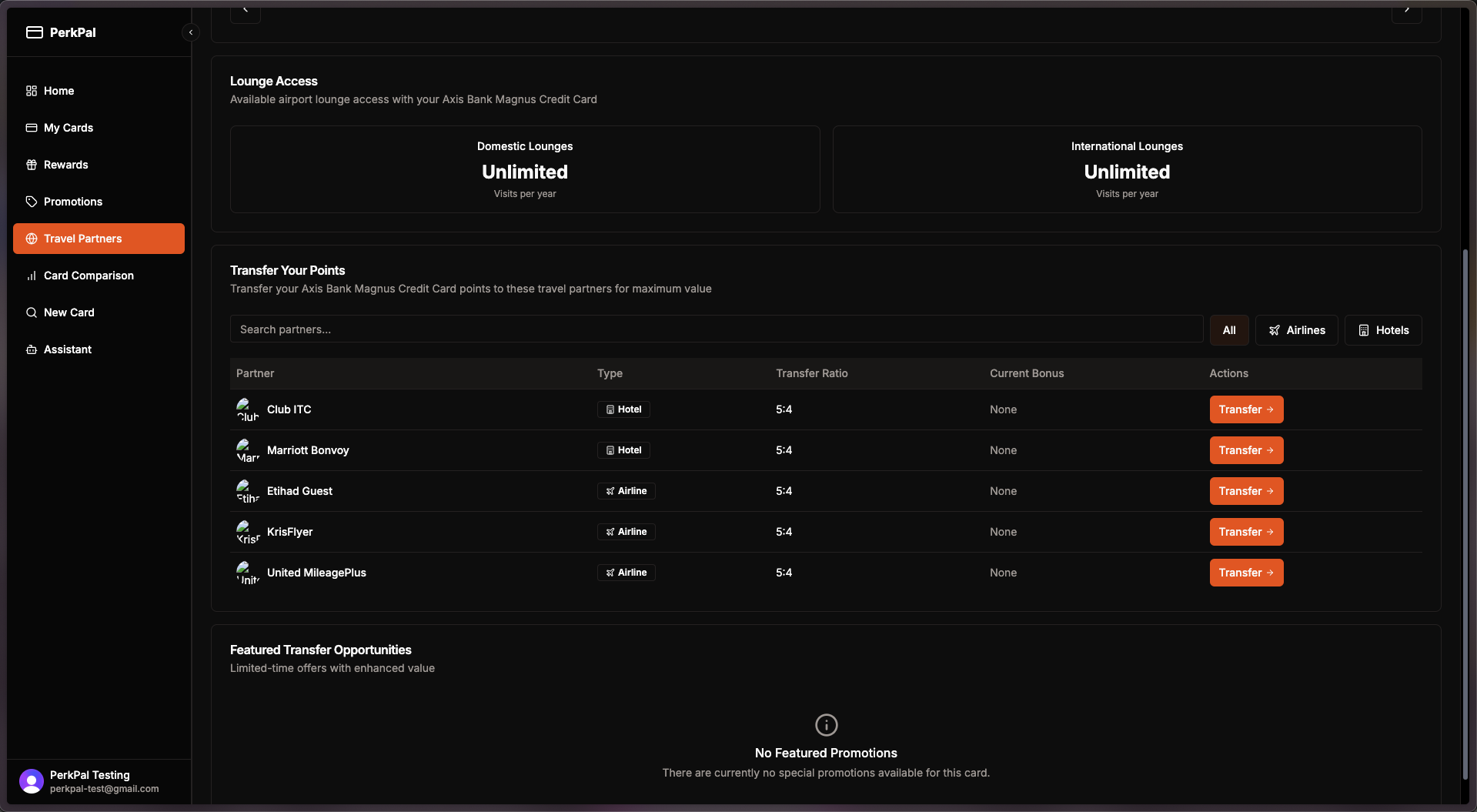Click the KrisFlyer partner name
Image resolution: width=1477 pixels, height=812 pixels.
pyautogui.click(x=290, y=532)
